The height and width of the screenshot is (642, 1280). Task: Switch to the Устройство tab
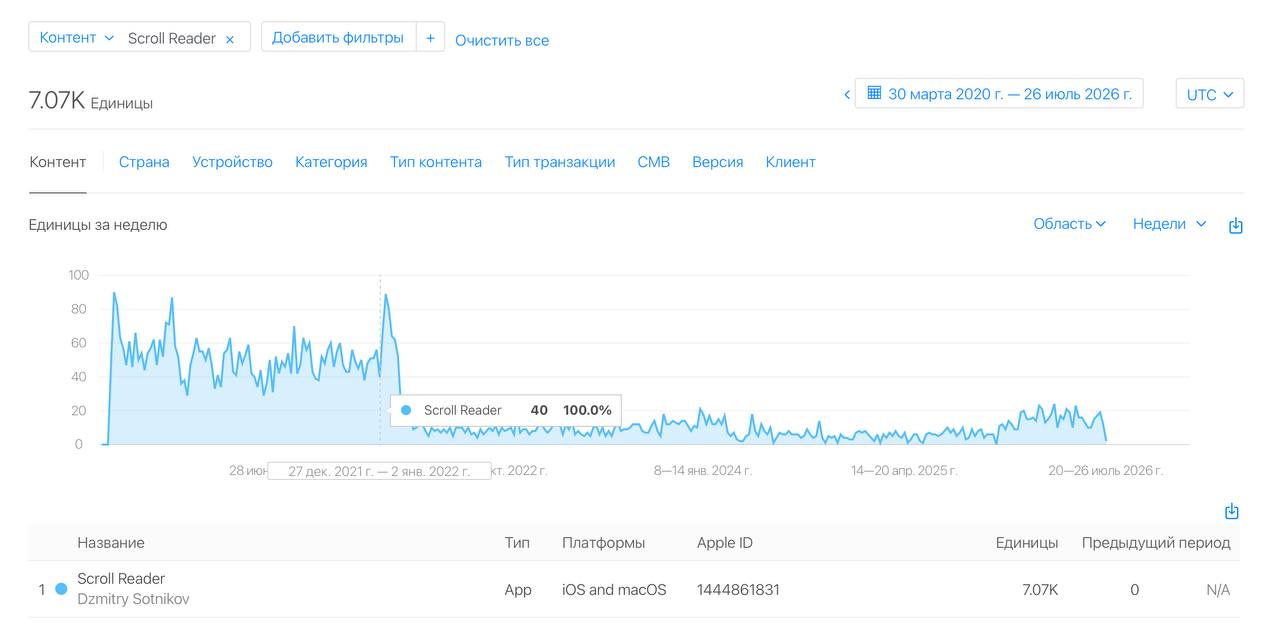pyautogui.click(x=232, y=161)
